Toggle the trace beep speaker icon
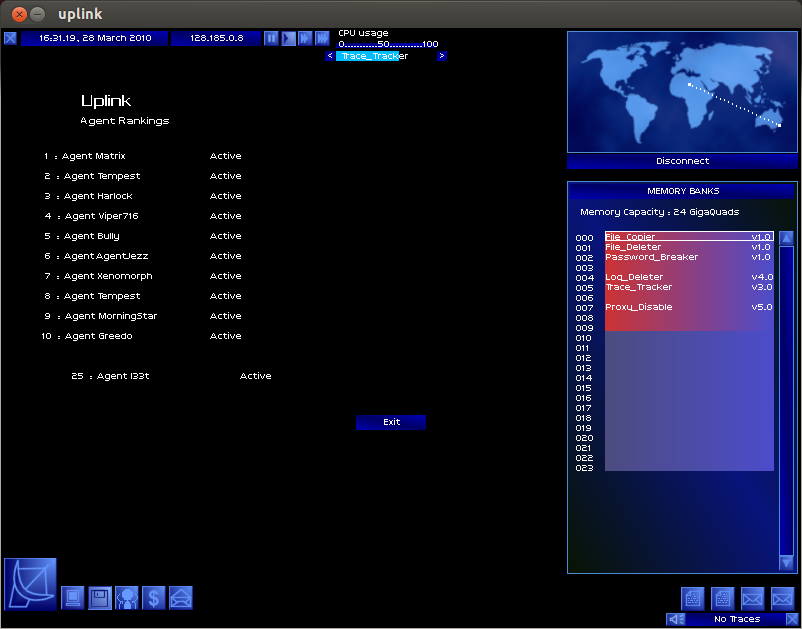 [676, 619]
